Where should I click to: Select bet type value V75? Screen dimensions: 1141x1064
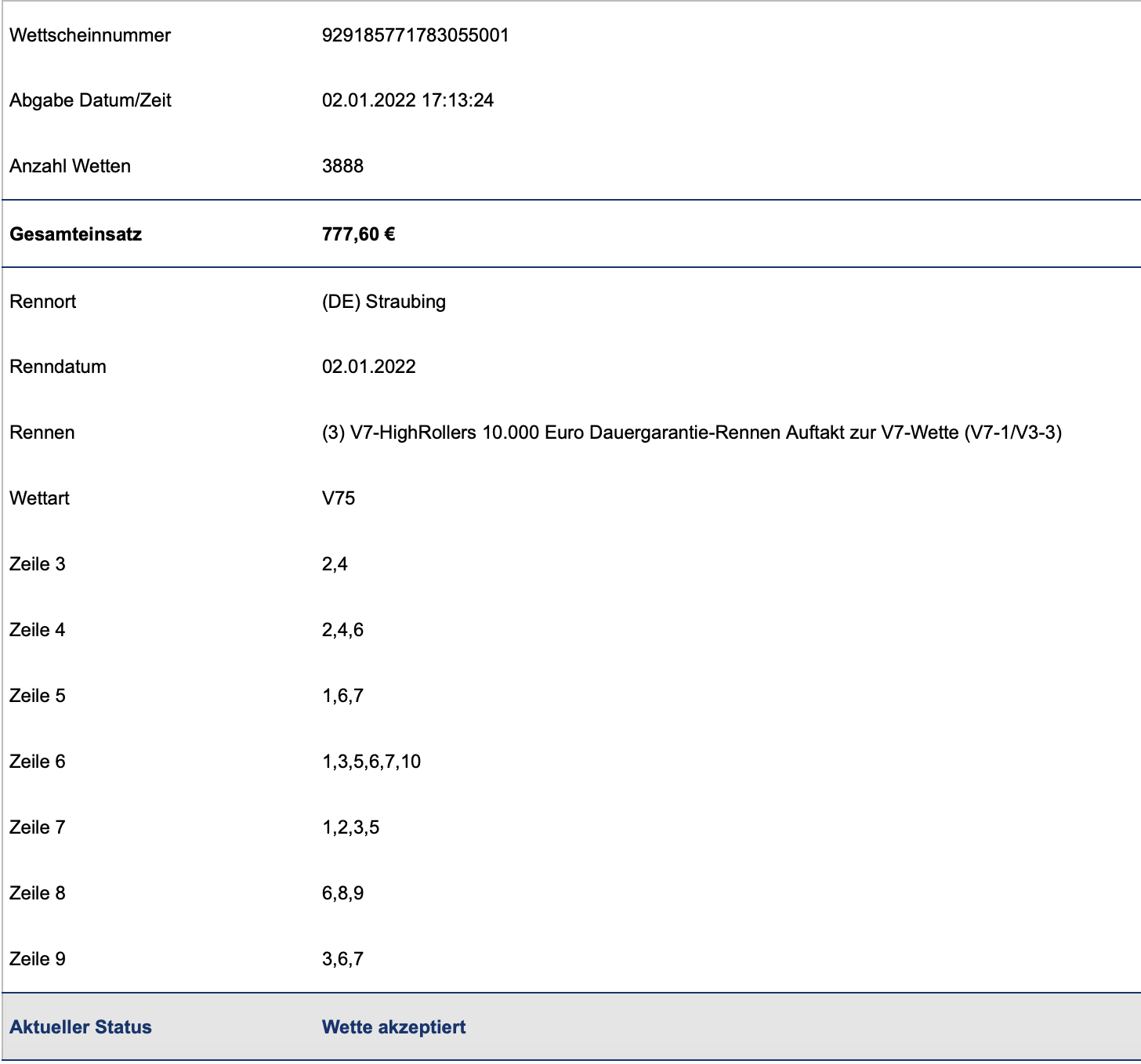(x=339, y=498)
